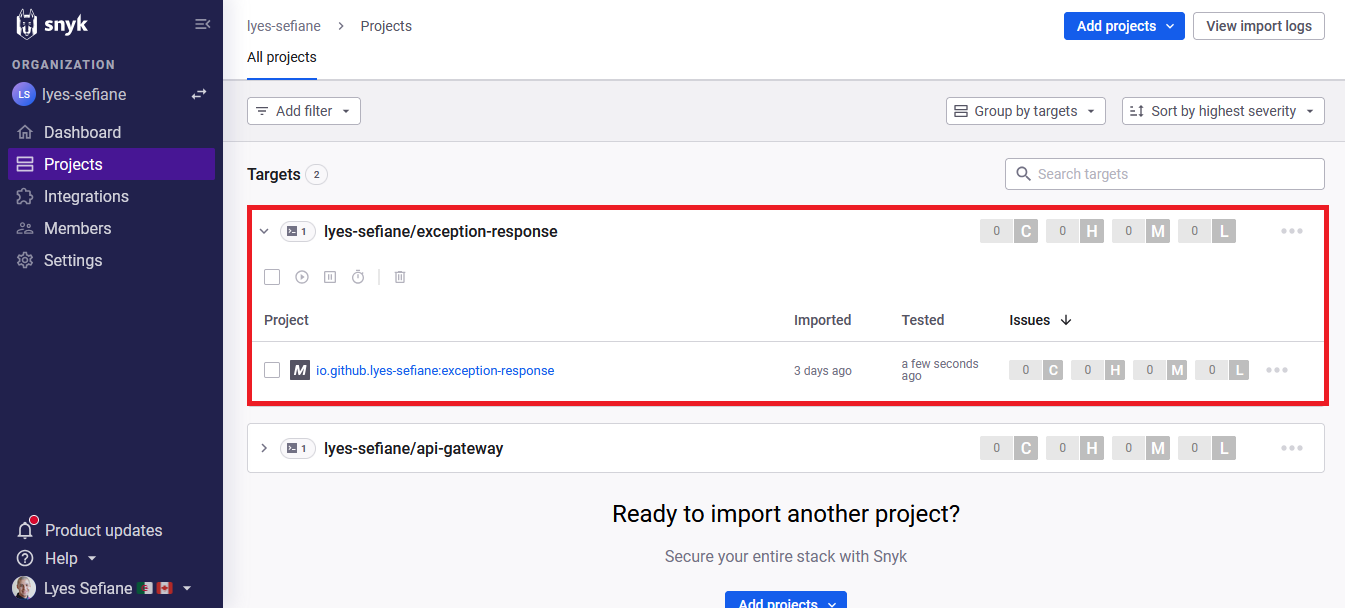Open Settings in the sidebar
Viewport: 1345px width, 608px height.
tap(111, 260)
